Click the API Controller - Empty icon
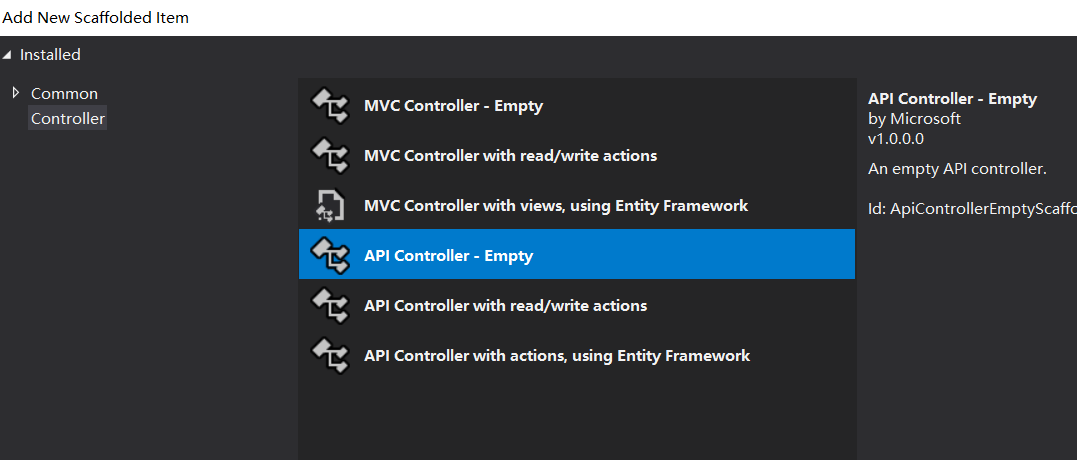 tap(330, 255)
